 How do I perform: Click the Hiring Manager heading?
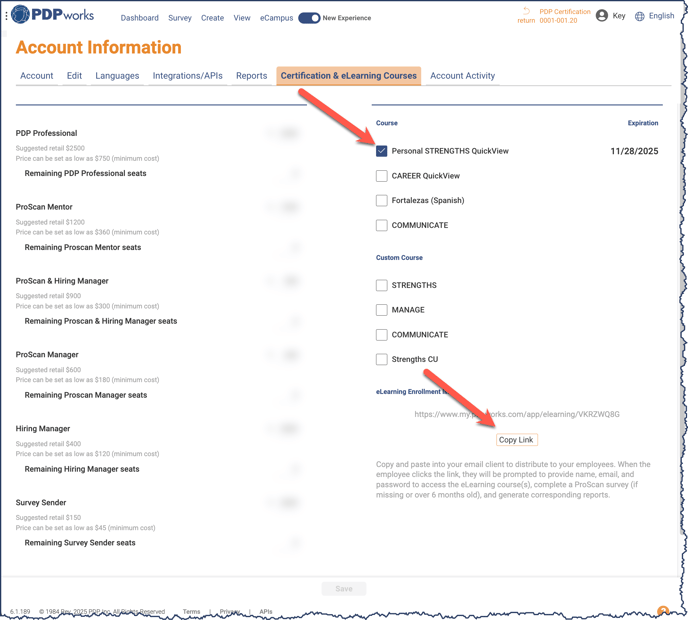click(x=43, y=429)
